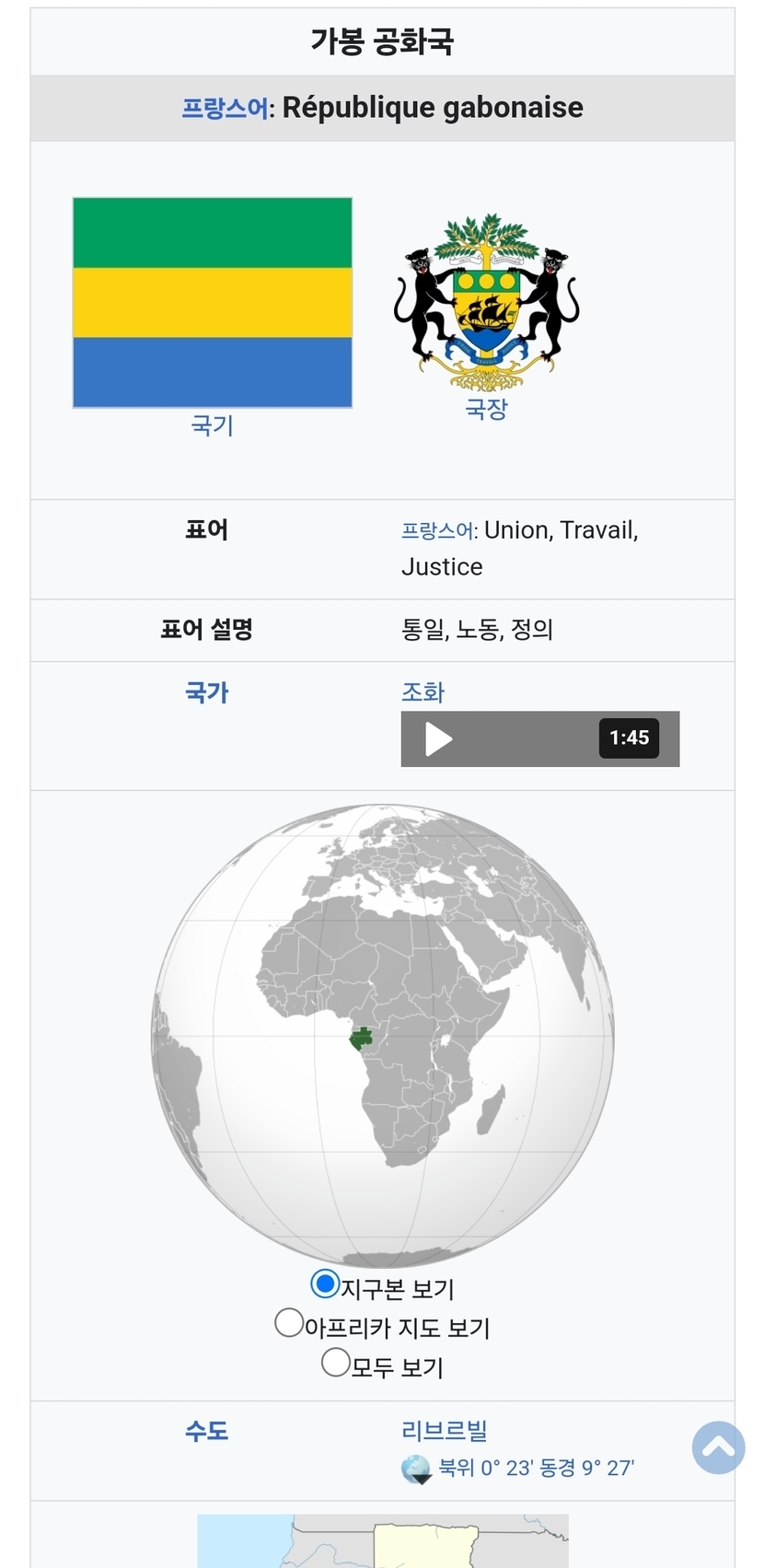Open the Gabon coat of arms image
Screen dimensions: 764x1568
click(x=486, y=302)
